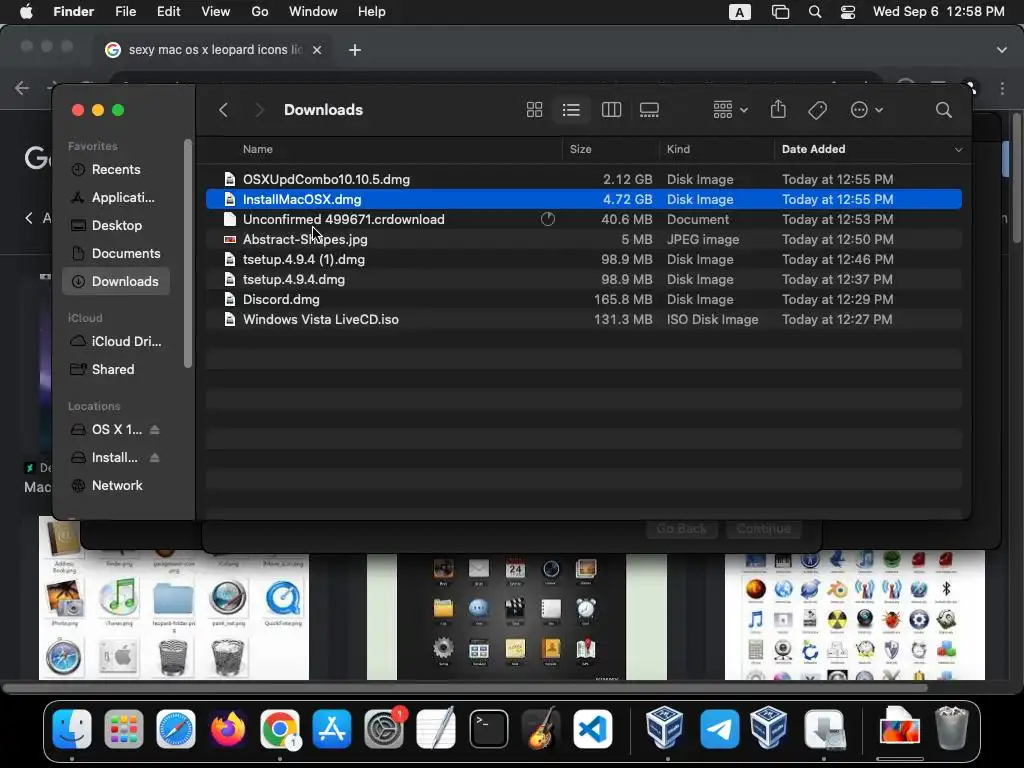The image size is (1024, 768).
Task: Open Recents in Finder sidebar
Action: 116,169
